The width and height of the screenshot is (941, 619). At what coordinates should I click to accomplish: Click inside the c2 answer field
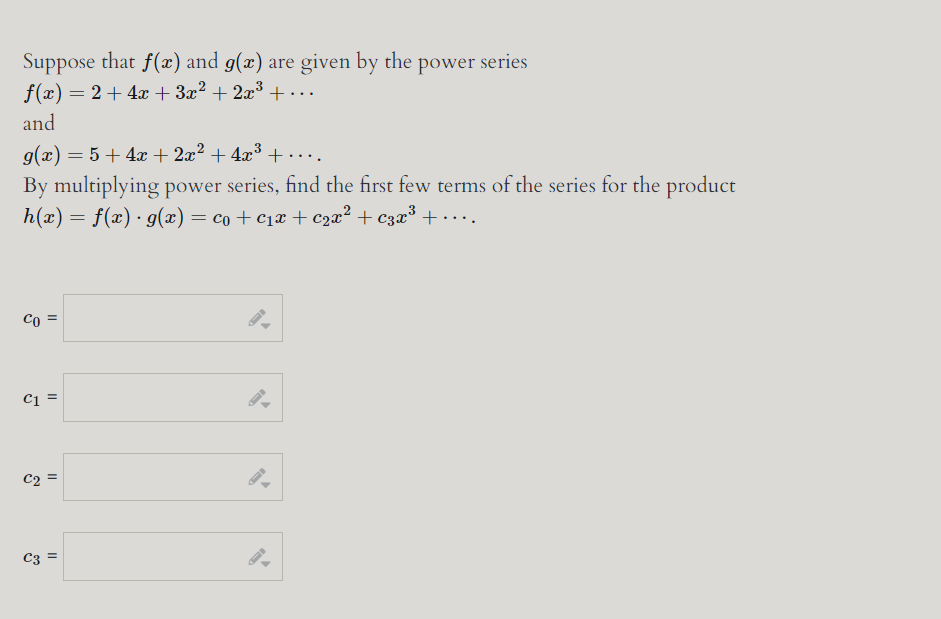click(150, 476)
